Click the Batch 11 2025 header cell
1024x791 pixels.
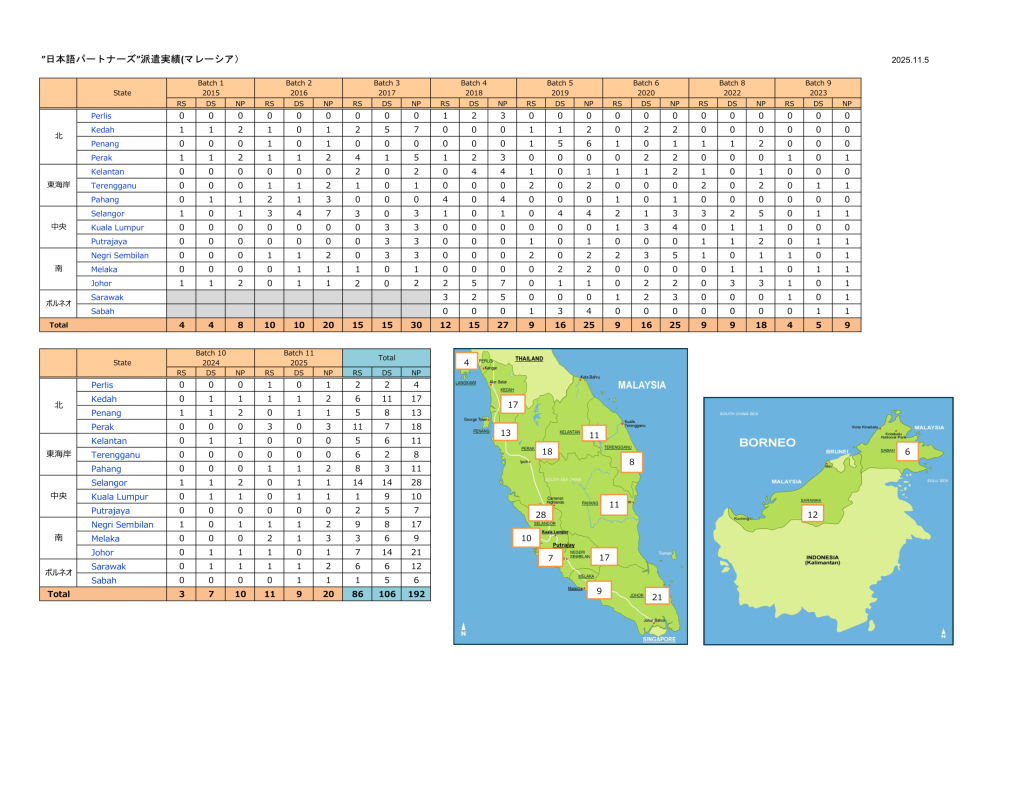[x=297, y=358]
